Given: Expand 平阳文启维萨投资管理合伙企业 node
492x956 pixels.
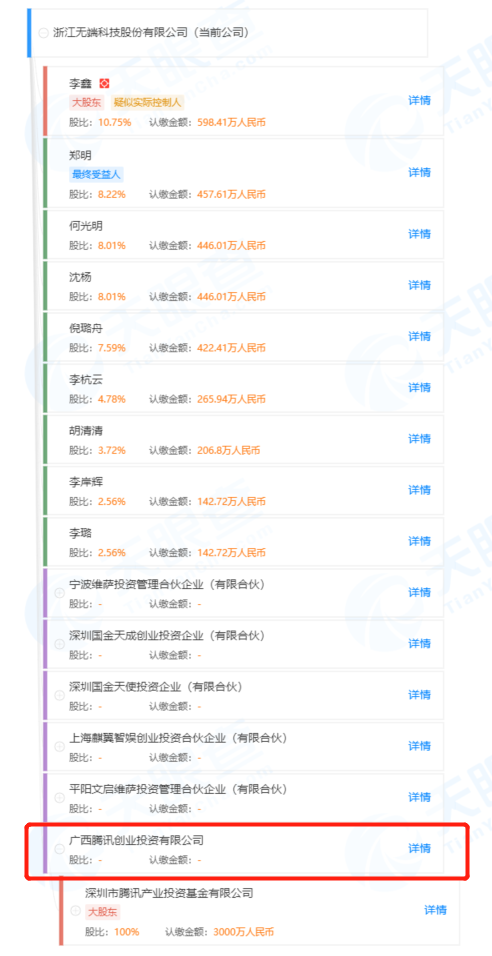Looking at the screenshot, I should [x=60, y=798].
